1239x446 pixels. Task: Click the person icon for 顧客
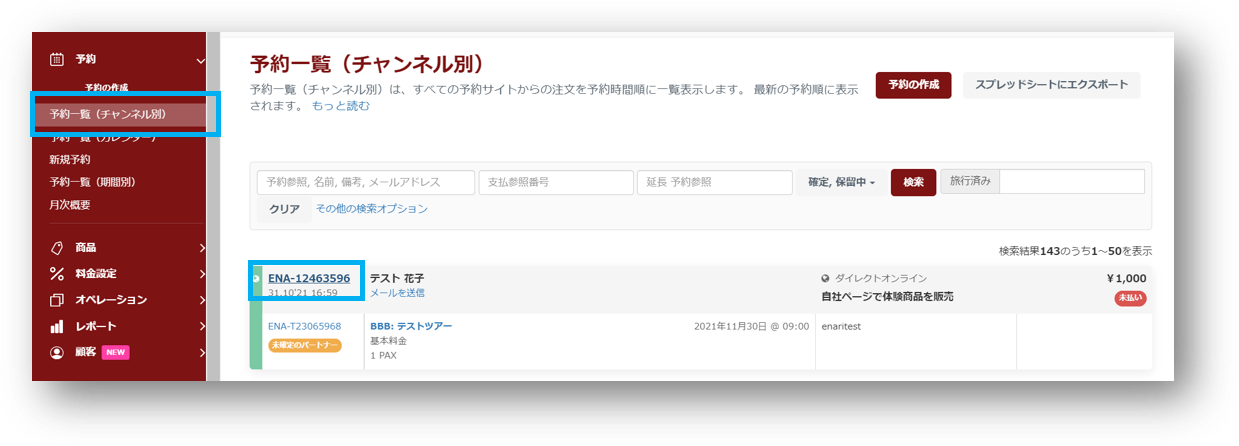tap(57, 352)
